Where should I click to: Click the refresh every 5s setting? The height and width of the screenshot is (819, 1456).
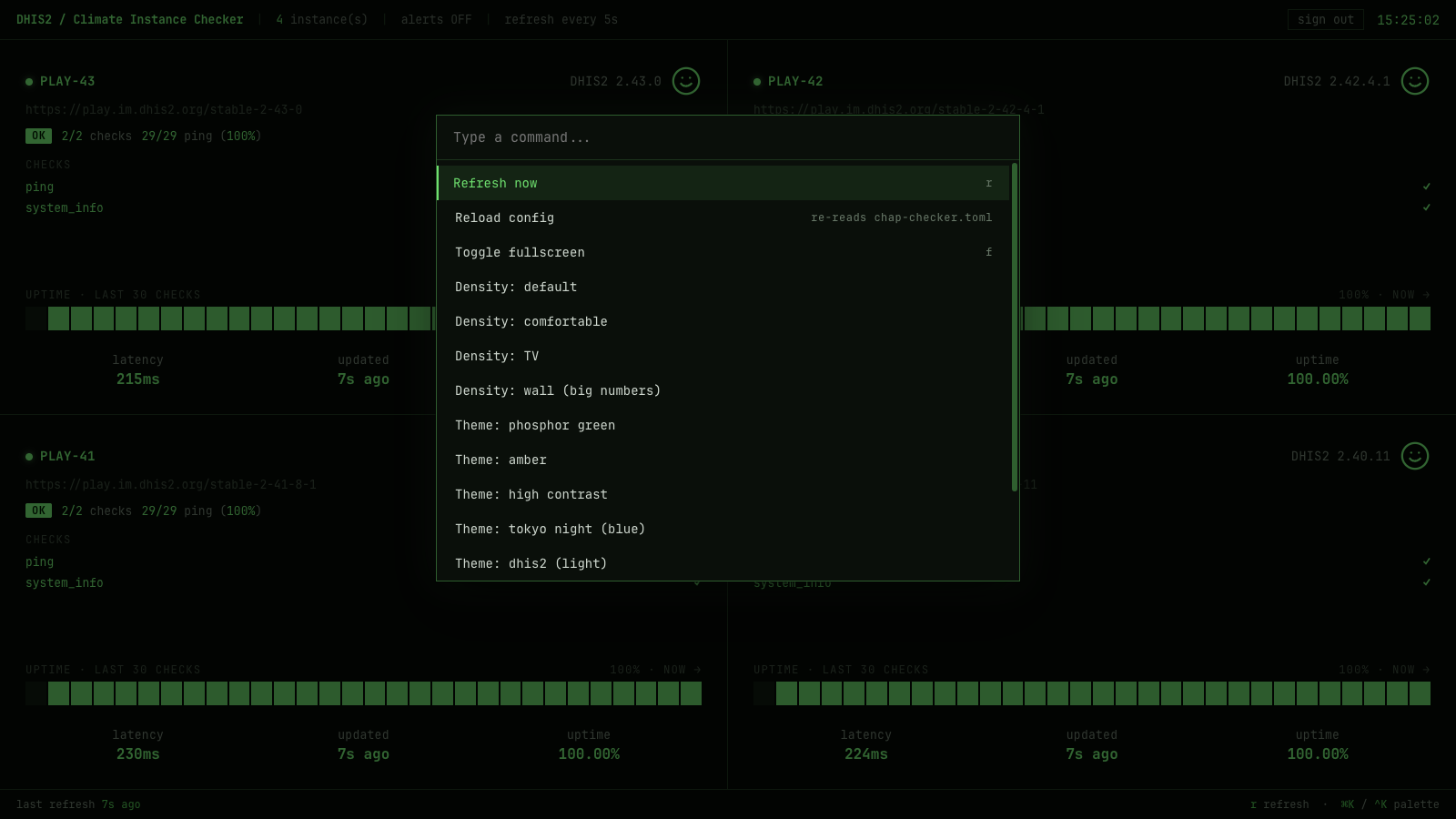coord(561,20)
